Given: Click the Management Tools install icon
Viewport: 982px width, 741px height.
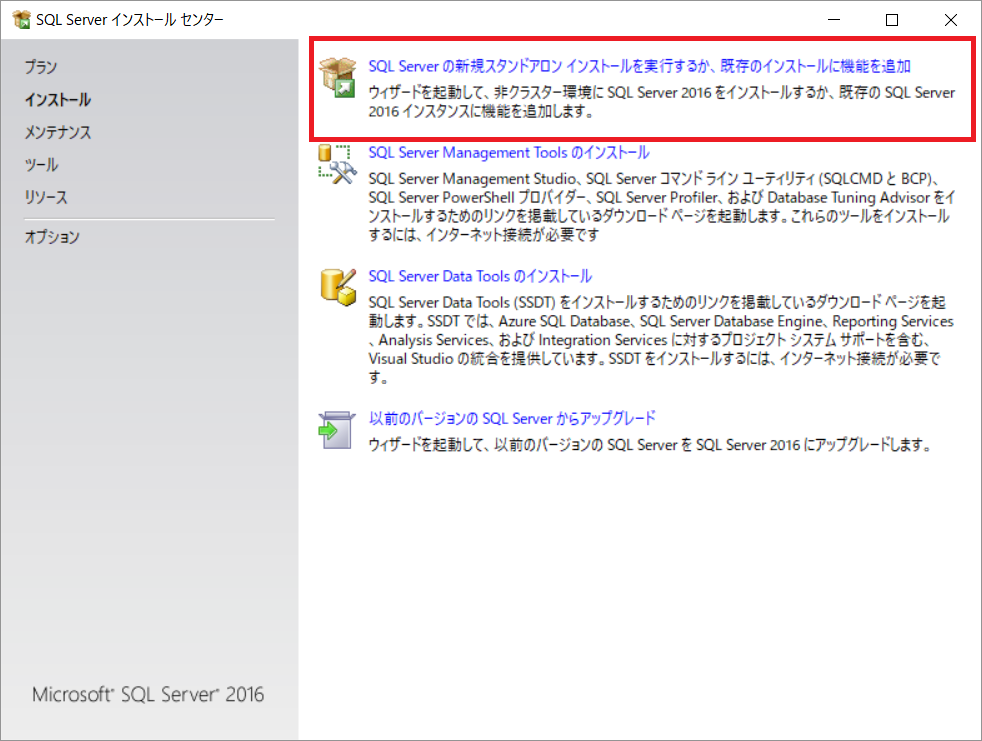Looking at the screenshot, I should [338, 164].
